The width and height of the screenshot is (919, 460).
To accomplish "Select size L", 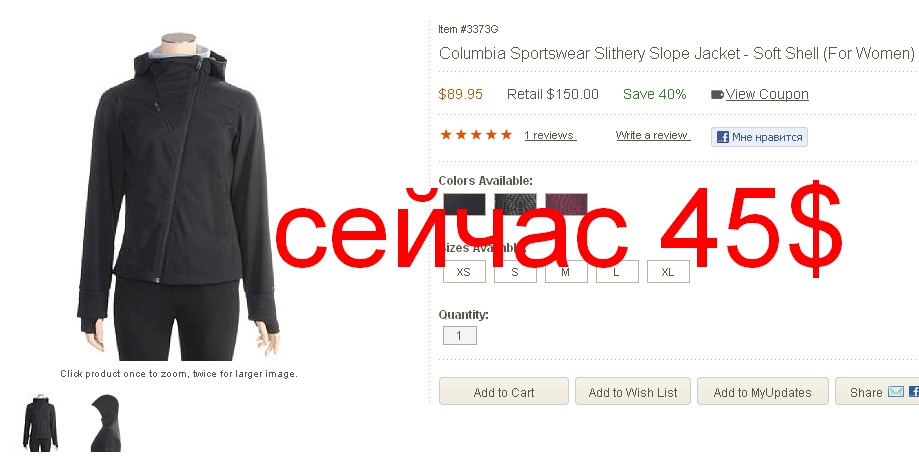I will [x=617, y=272].
